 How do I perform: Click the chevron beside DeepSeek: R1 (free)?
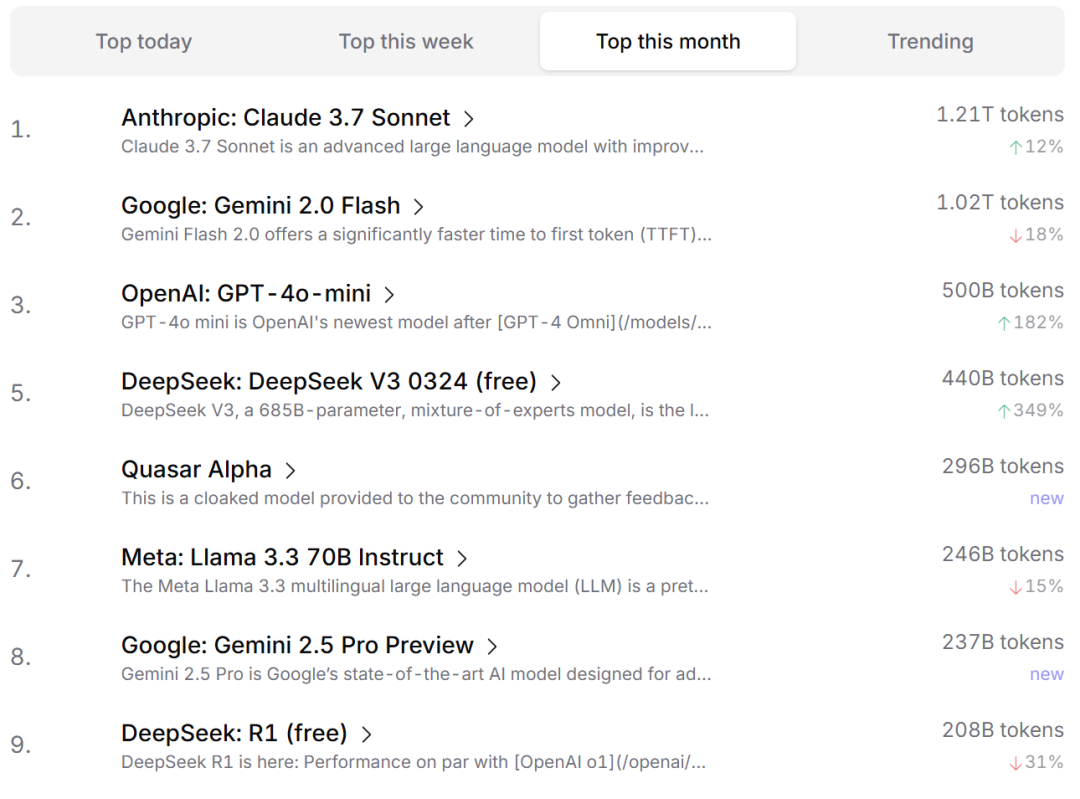point(365,735)
